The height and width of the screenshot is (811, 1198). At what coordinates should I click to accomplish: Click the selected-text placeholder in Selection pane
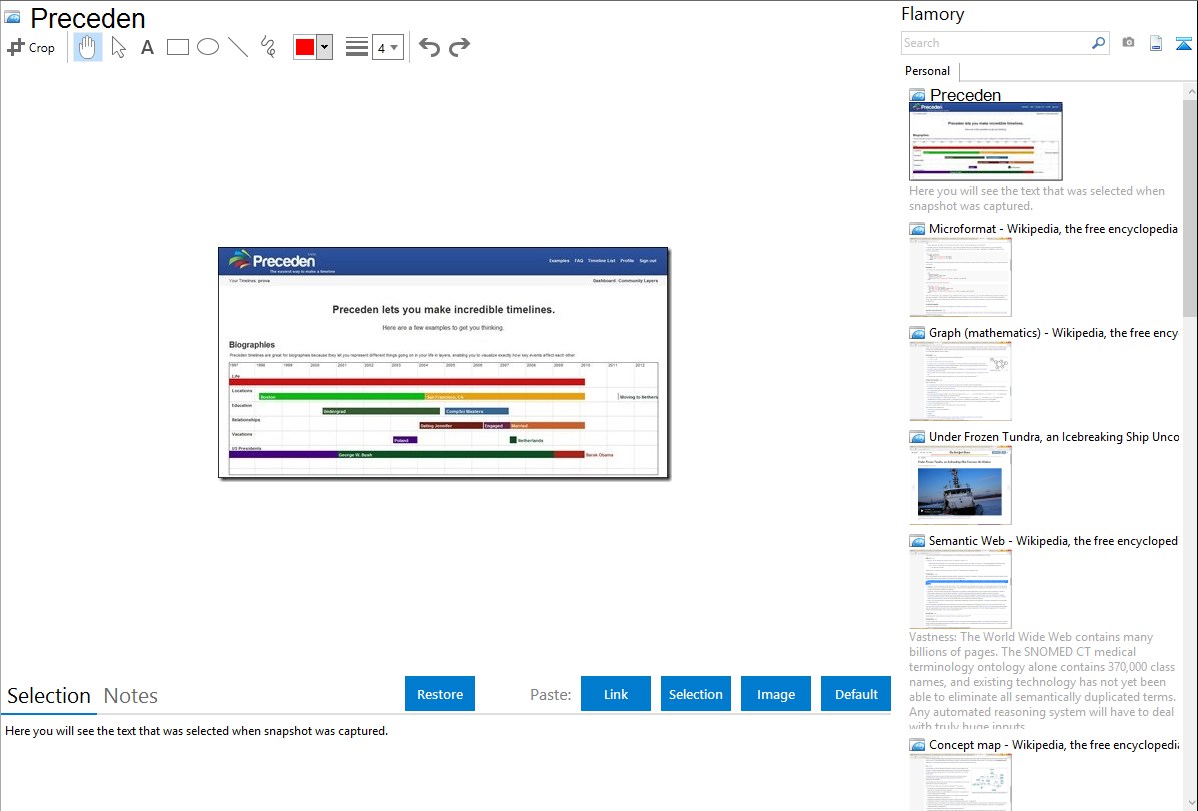coord(196,731)
